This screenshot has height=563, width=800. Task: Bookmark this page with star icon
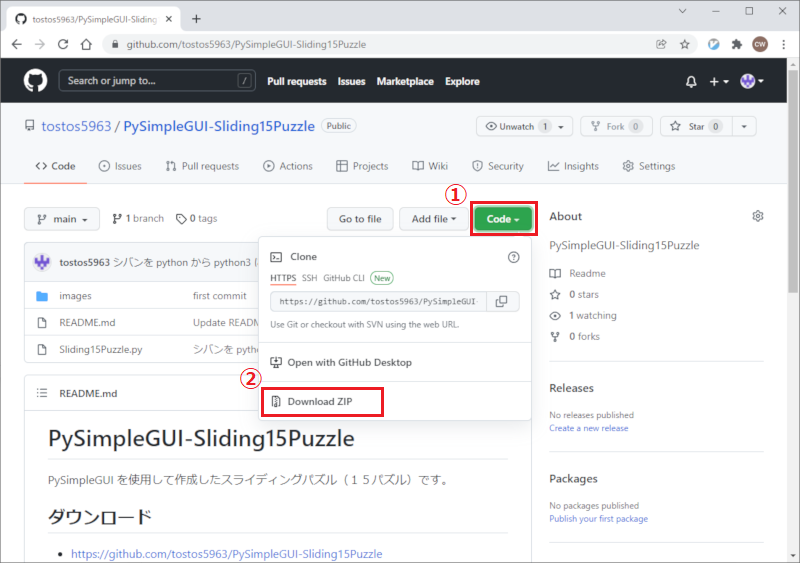685,44
